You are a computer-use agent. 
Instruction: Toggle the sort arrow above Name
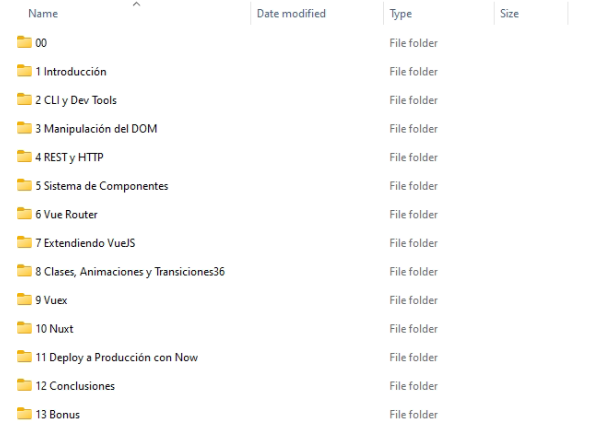pyautogui.click(x=136, y=4)
